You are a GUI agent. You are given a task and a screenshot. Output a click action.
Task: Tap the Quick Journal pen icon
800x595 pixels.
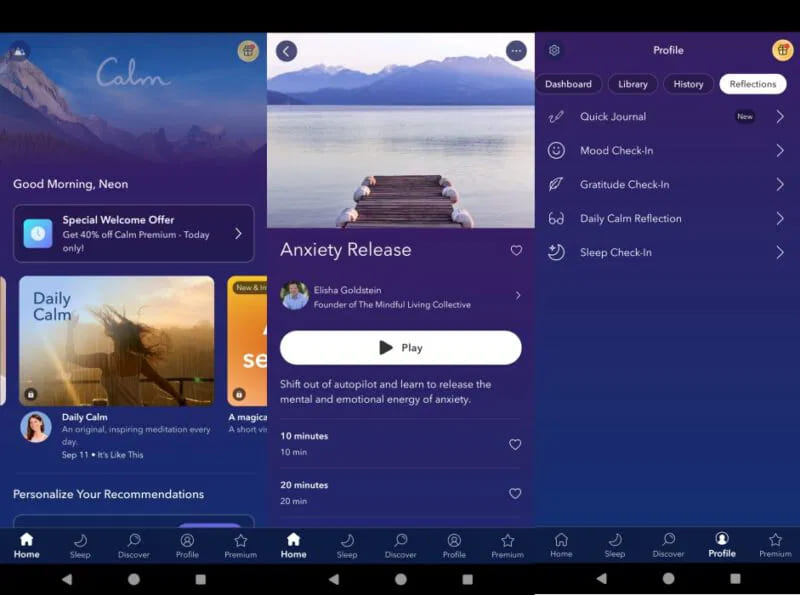tap(556, 117)
